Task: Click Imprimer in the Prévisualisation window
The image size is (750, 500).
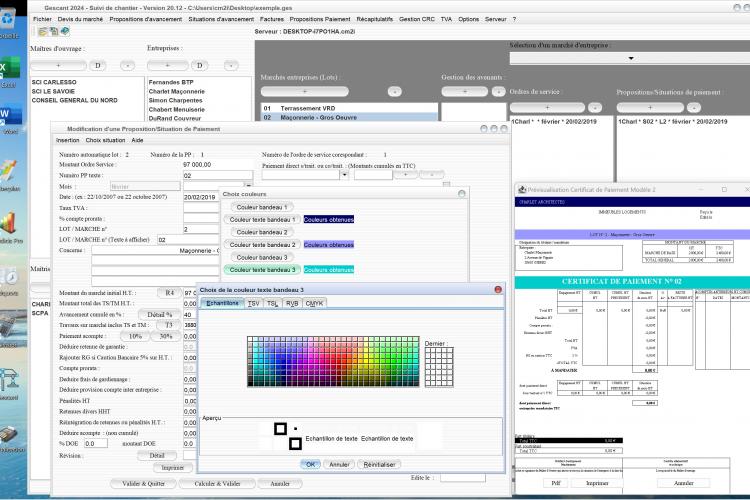Action: click(x=597, y=483)
